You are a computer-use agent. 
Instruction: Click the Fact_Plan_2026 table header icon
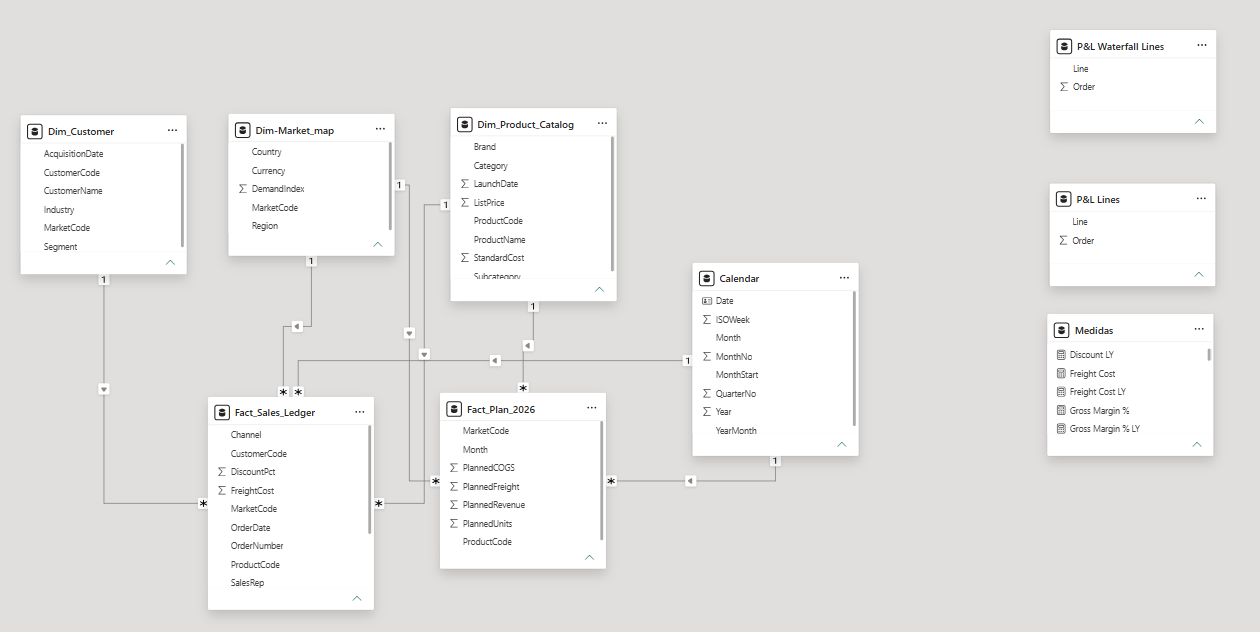click(x=454, y=408)
